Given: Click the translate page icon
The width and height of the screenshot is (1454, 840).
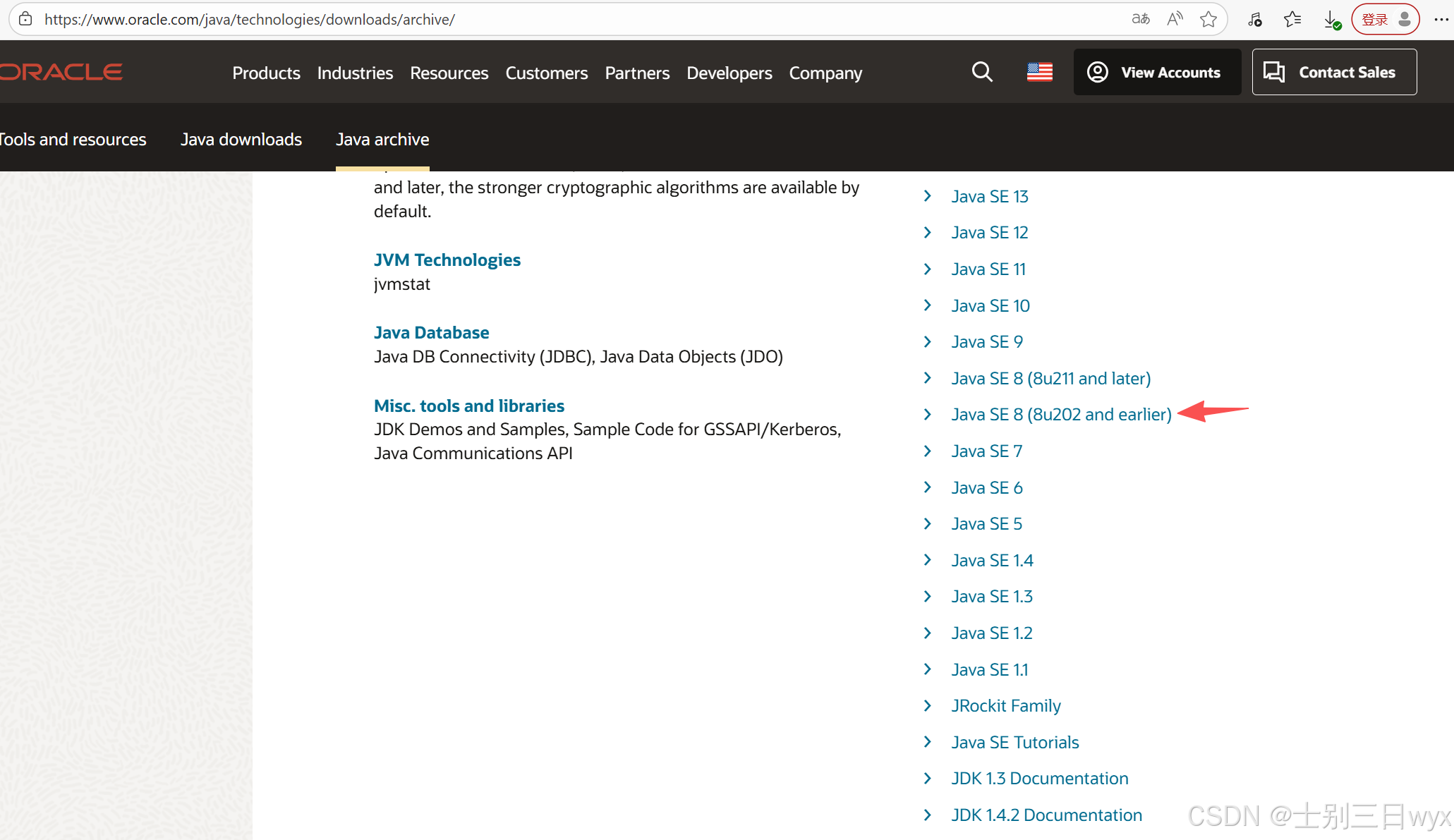Looking at the screenshot, I should pyautogui.click(x=1141, y=19).
